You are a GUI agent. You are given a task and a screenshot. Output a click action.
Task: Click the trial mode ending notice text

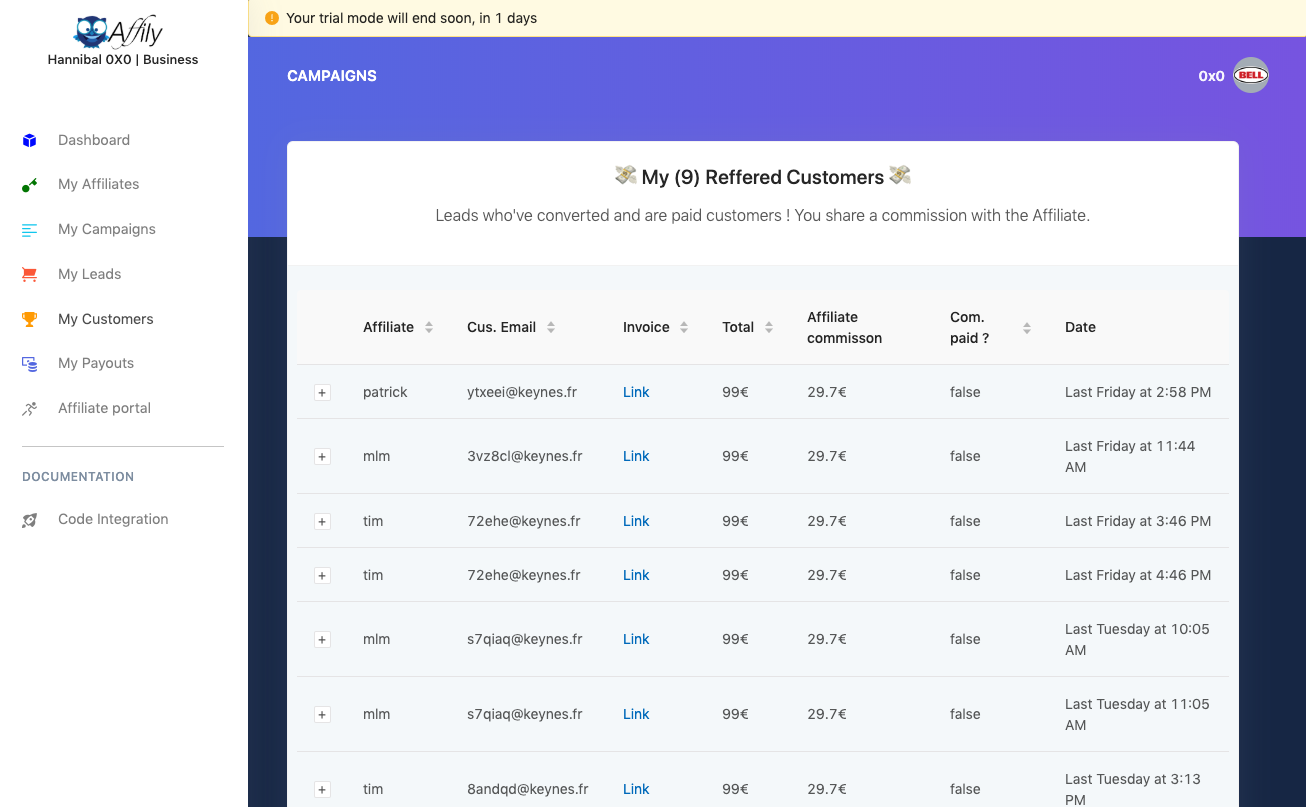tap(412, 18)
